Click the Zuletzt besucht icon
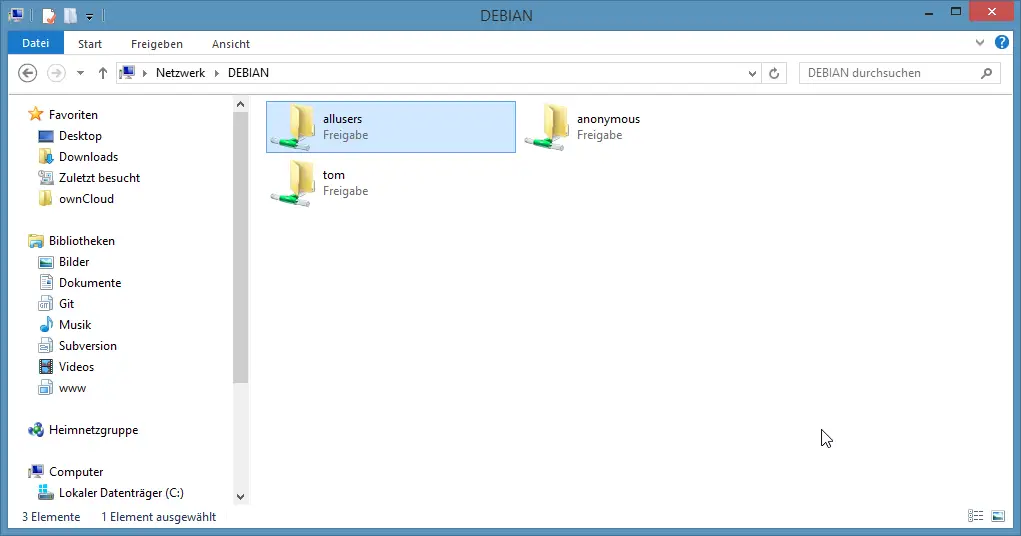Viewport: 1021px width, 536px height. [x=46, y=178]
